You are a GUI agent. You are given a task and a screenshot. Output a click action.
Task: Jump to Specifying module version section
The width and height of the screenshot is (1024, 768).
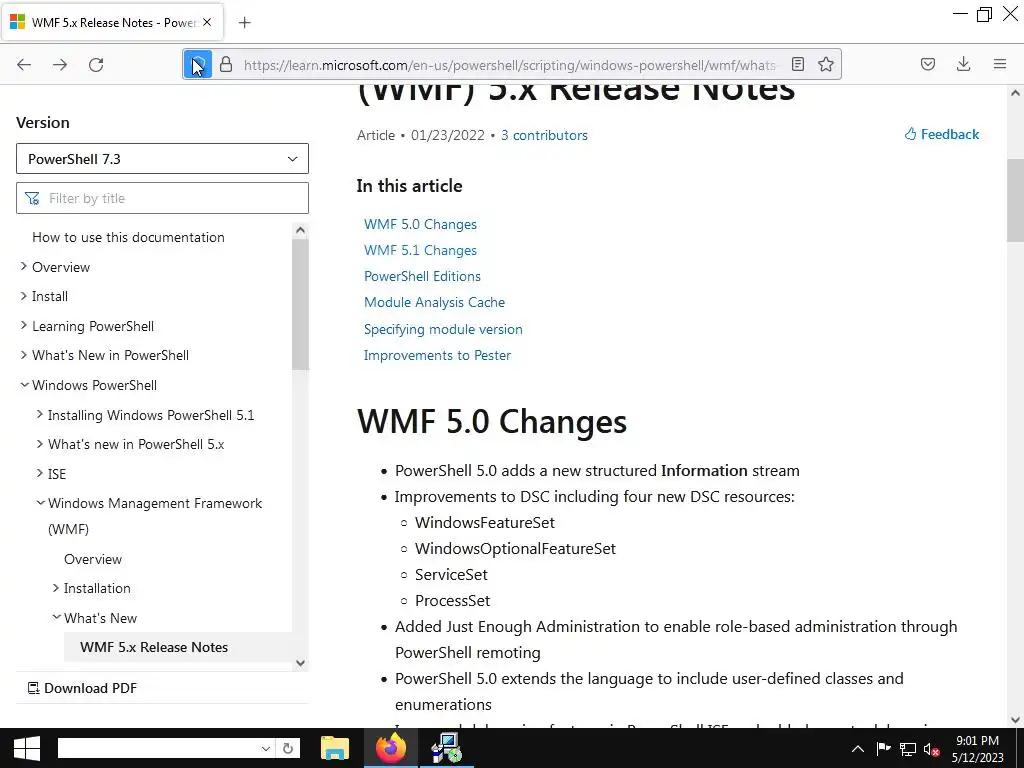443,329
